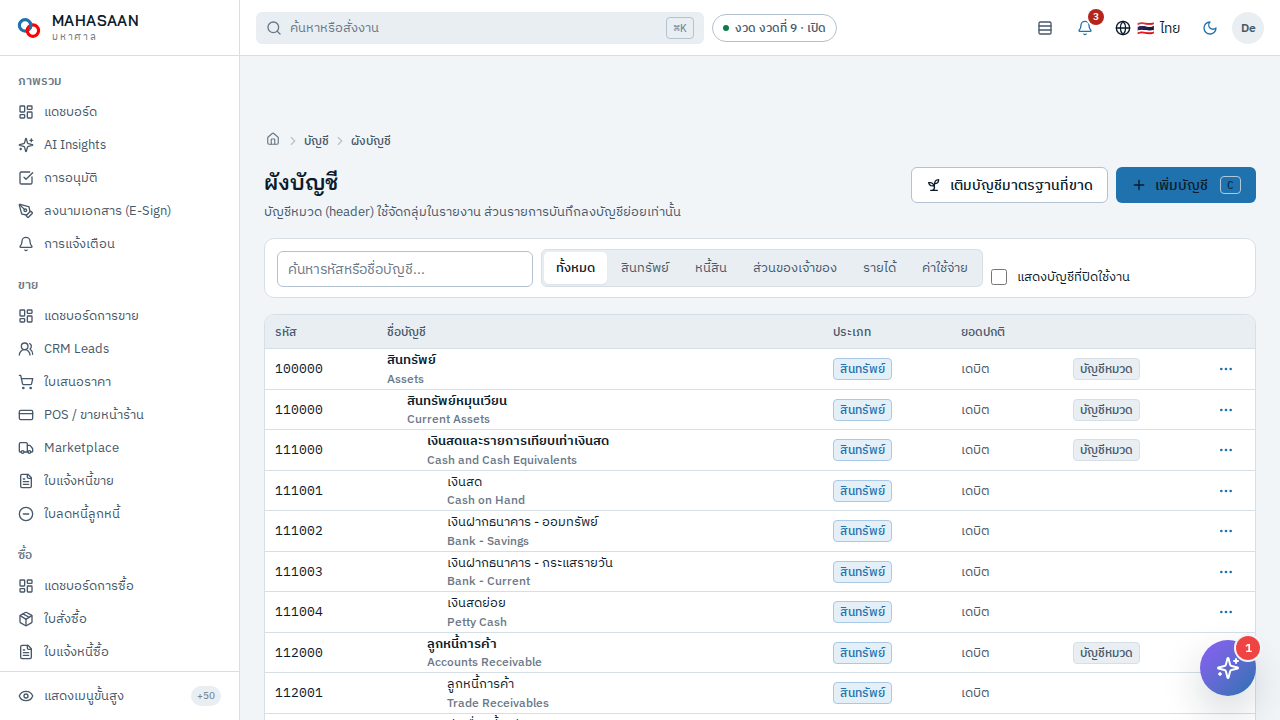Select the หนี้สิน filter tab

(711, 268)
